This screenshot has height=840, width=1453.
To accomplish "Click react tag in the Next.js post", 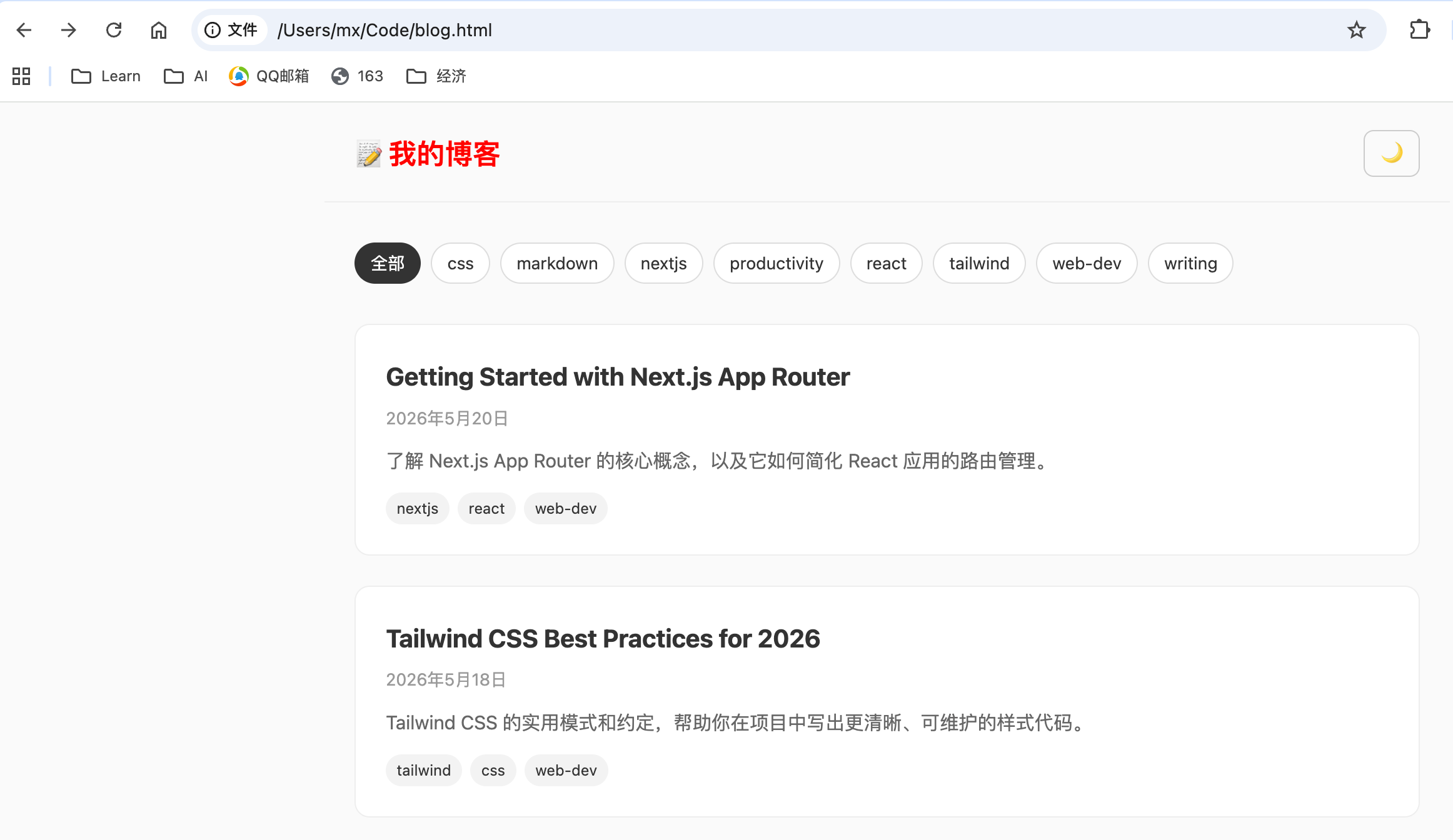I will click(x=486, y=508).
